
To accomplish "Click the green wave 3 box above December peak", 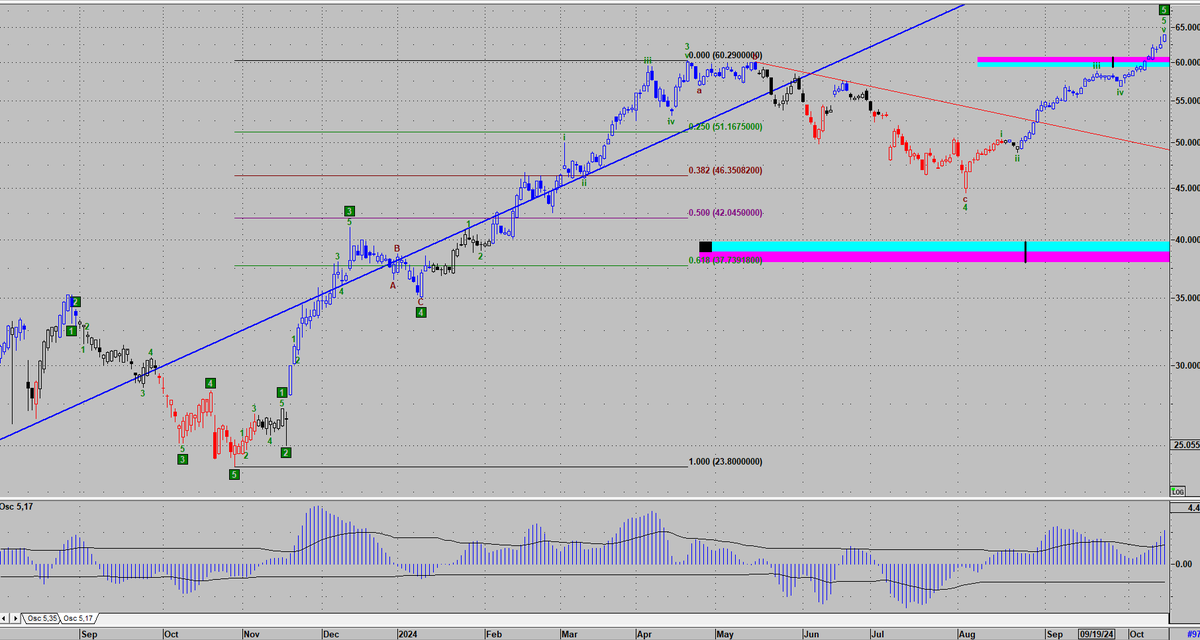I will click(349, 211).
